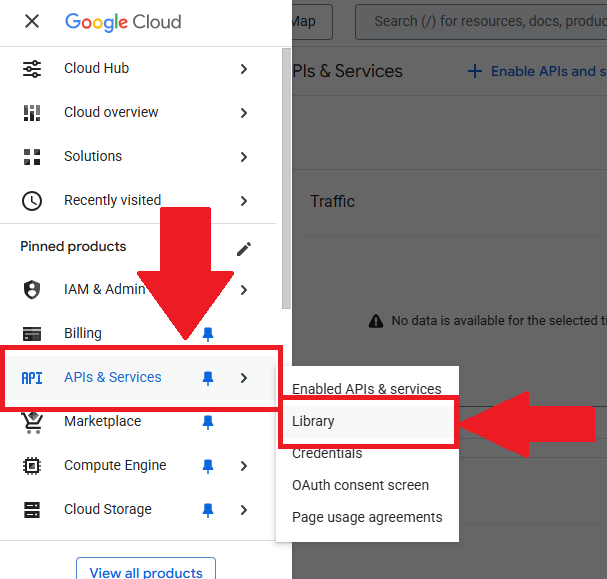
Task: Click the Cloud Hub sliders icon
Action: point(32,69)
